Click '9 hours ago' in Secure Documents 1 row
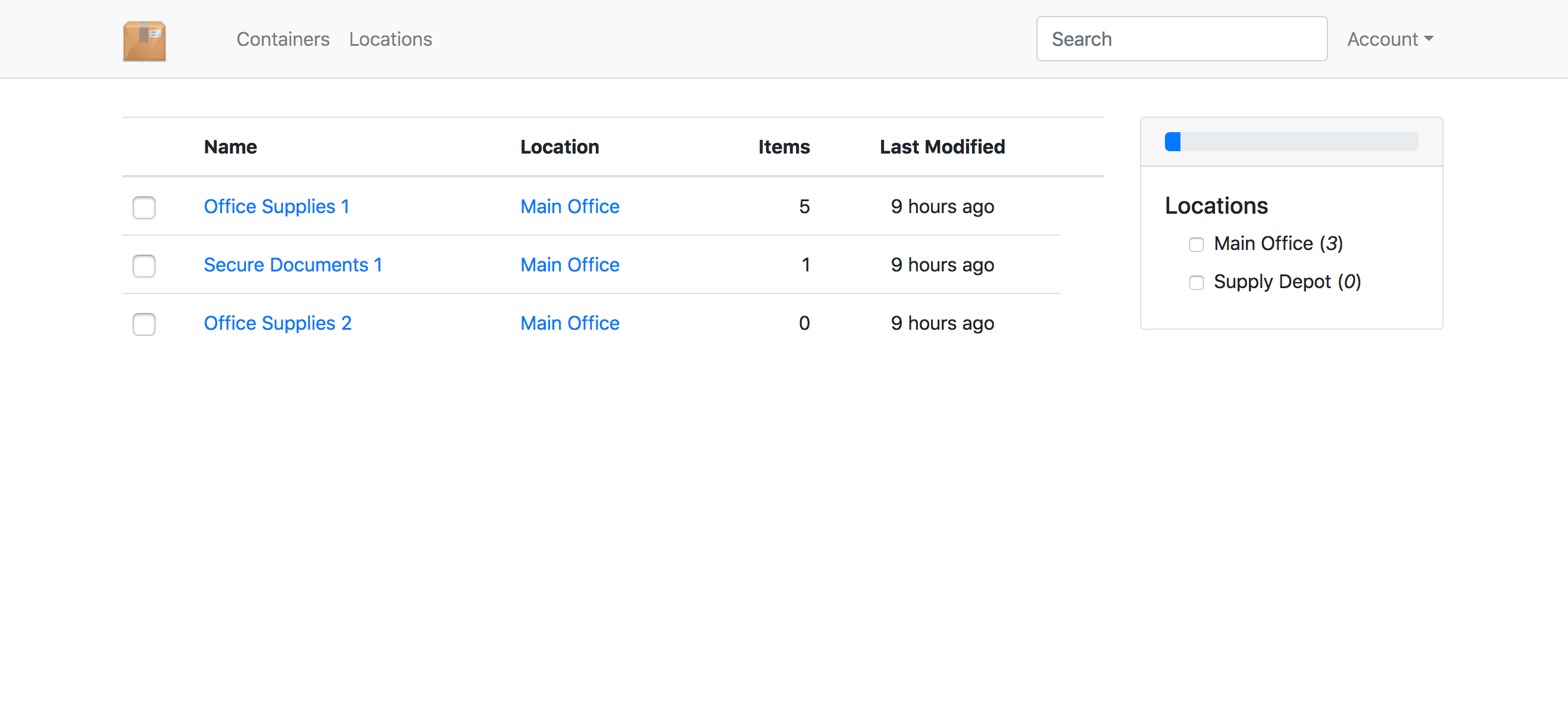Screen dimensions: 1568x706 point(942,265)
